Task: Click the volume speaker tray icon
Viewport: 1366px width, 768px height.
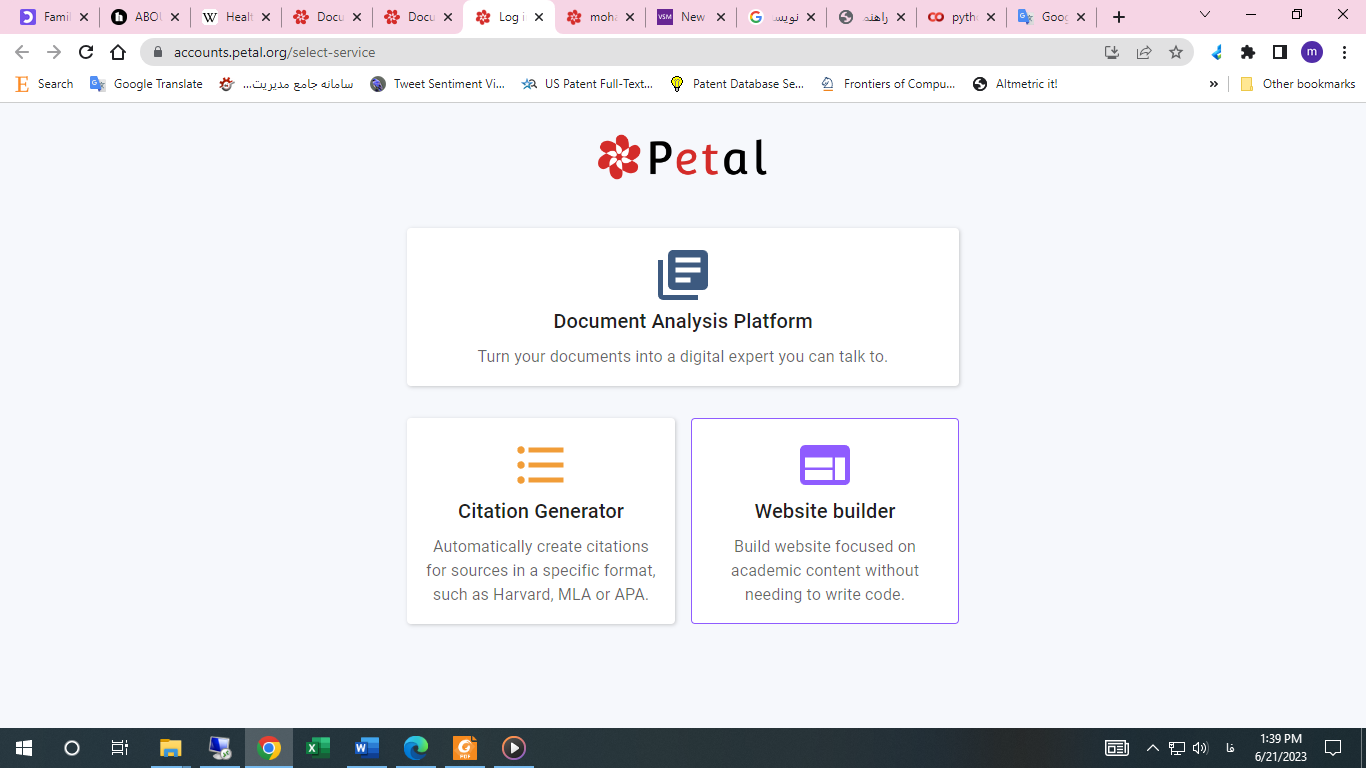Action: (x=1200, y=747)
